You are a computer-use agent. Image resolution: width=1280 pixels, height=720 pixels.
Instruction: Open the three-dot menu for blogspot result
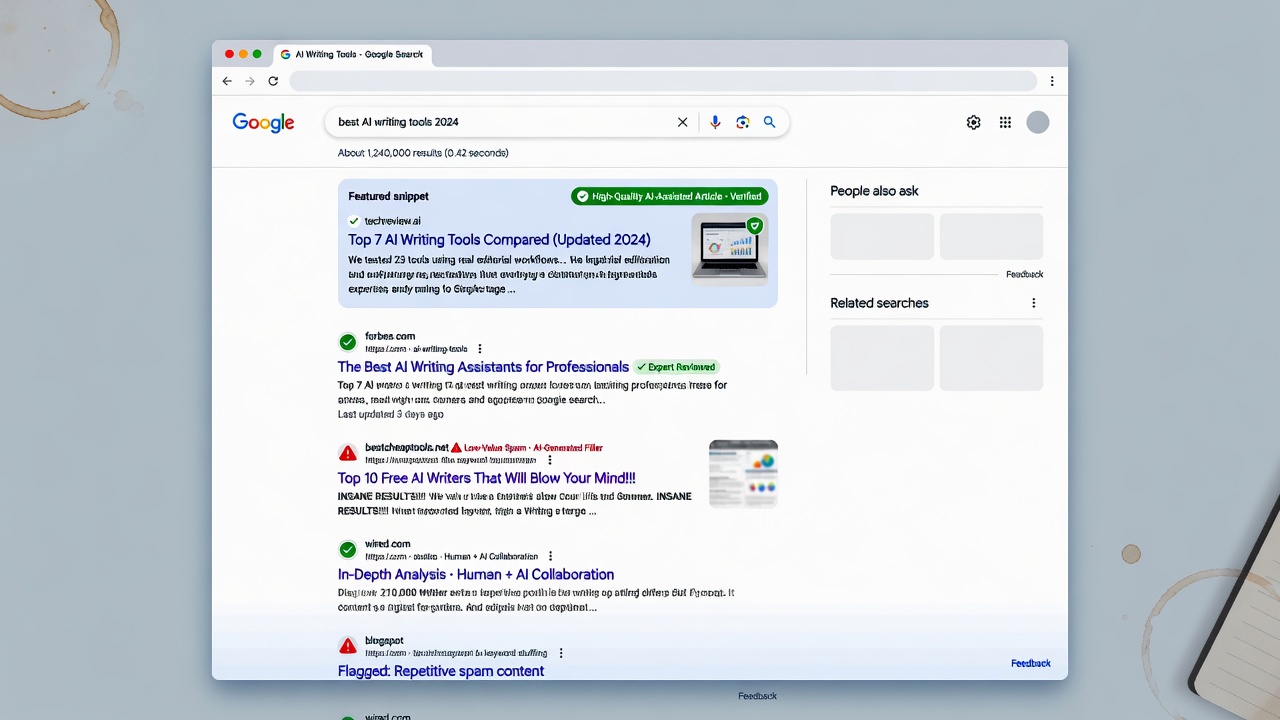click(x=561, y=653)
